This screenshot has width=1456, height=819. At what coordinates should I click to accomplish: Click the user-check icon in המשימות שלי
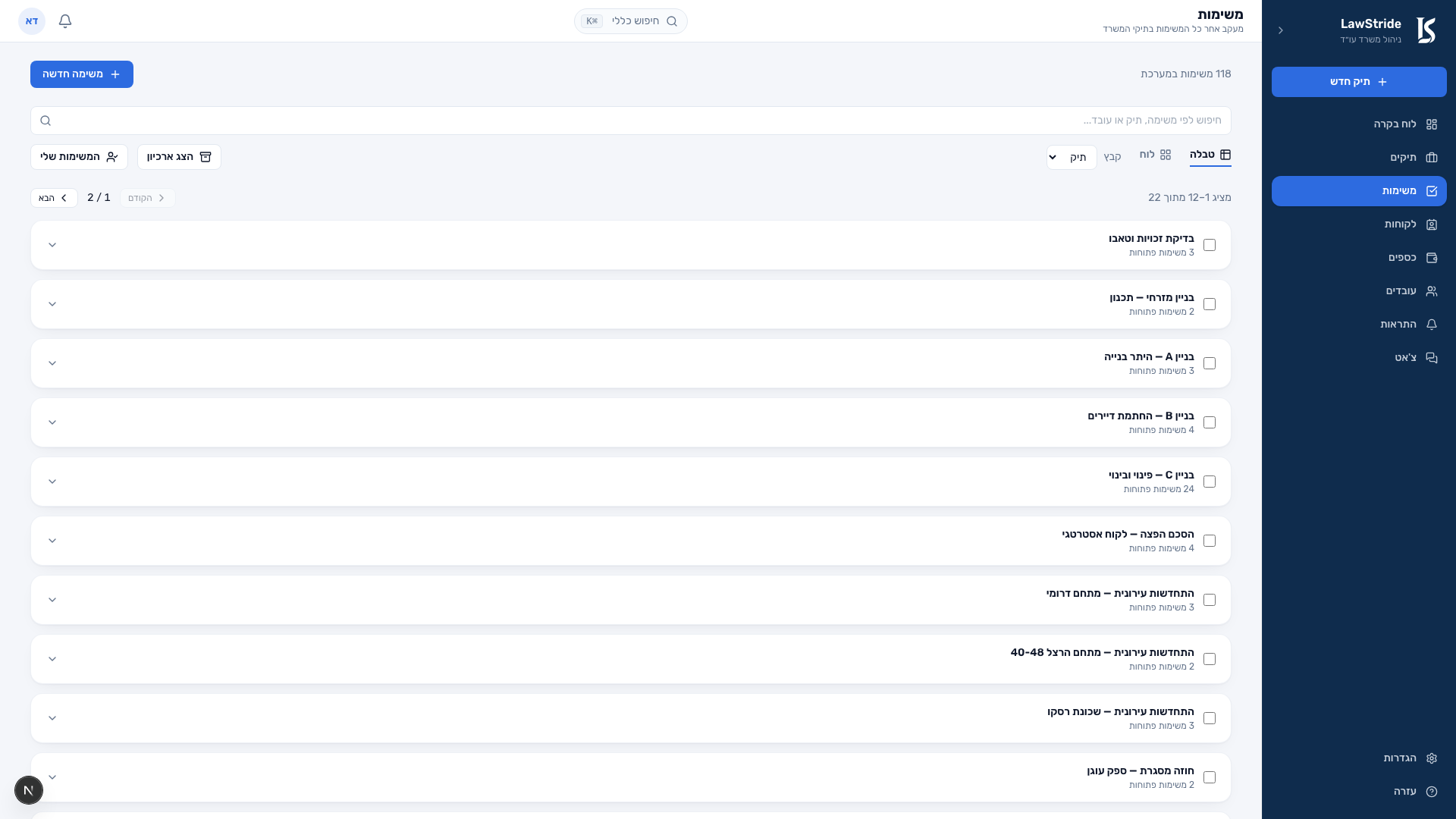(112, 157)
